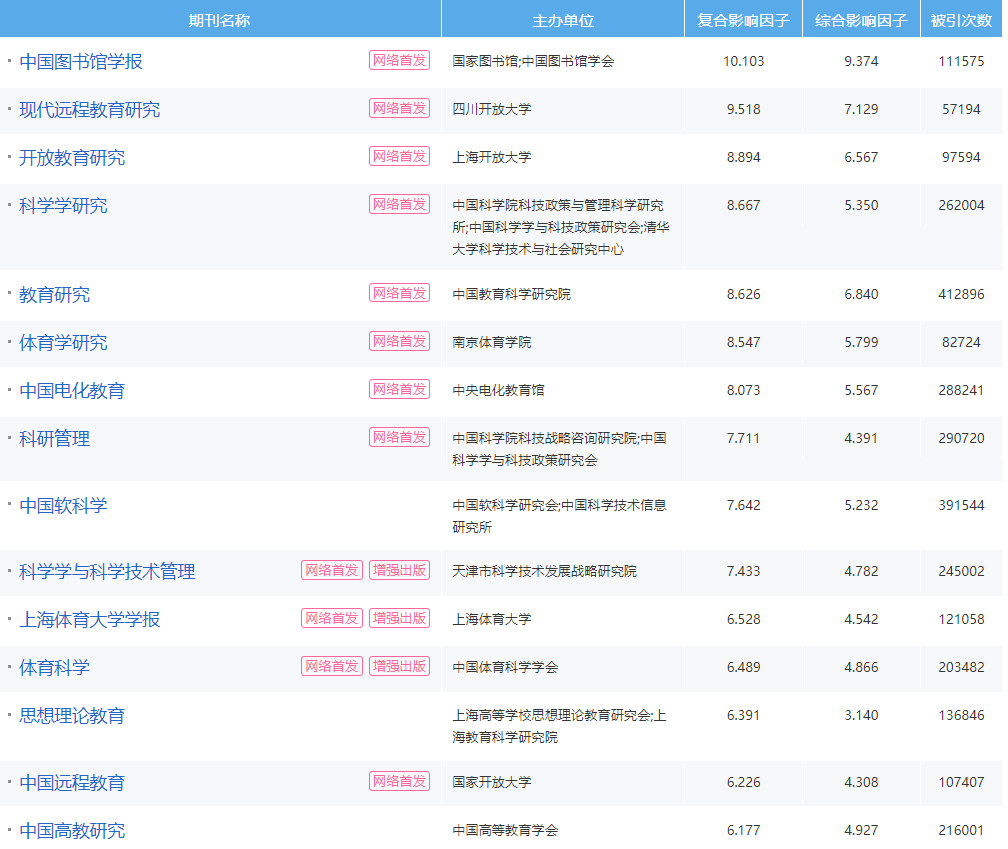This screenshot has height=849, width=1008.
Task: Click 增强出版 tag for 体育科学
Action: [x=399, y=666]
